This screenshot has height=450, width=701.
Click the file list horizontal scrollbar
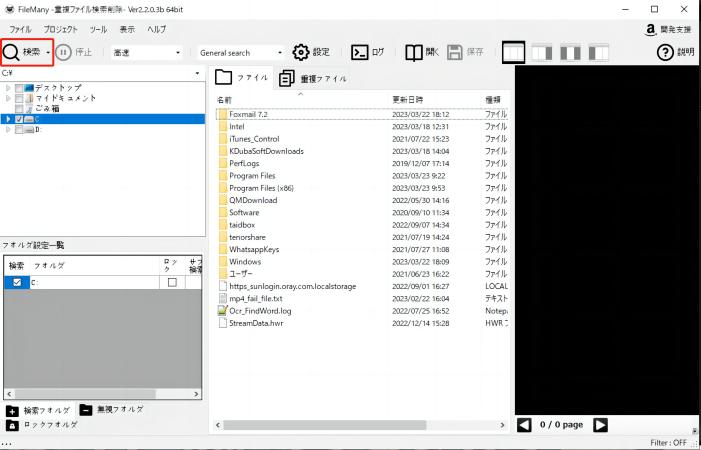pyautogui.click(x=325, y=425)
